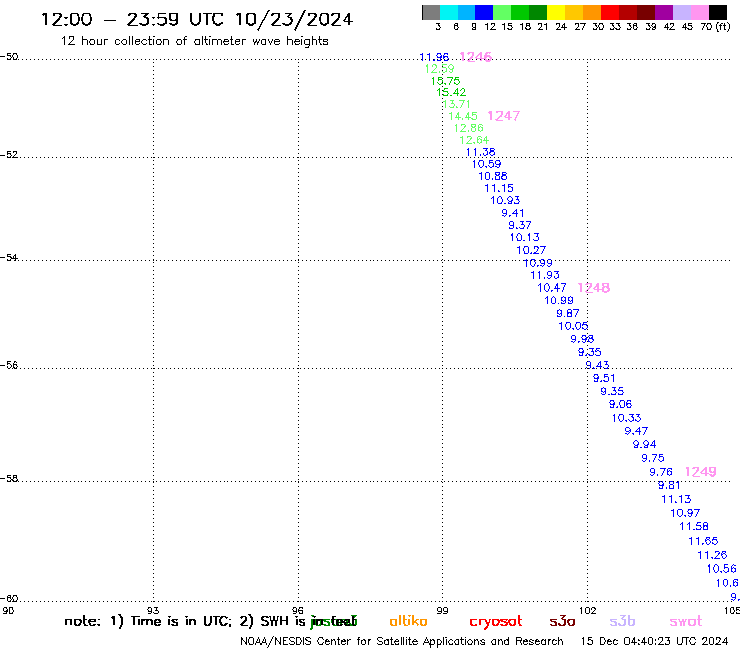This screenshot has height=650, width=740.
Task: Click the wave height value 10.27
Action: pyautogui.click(x=531, y=250)
